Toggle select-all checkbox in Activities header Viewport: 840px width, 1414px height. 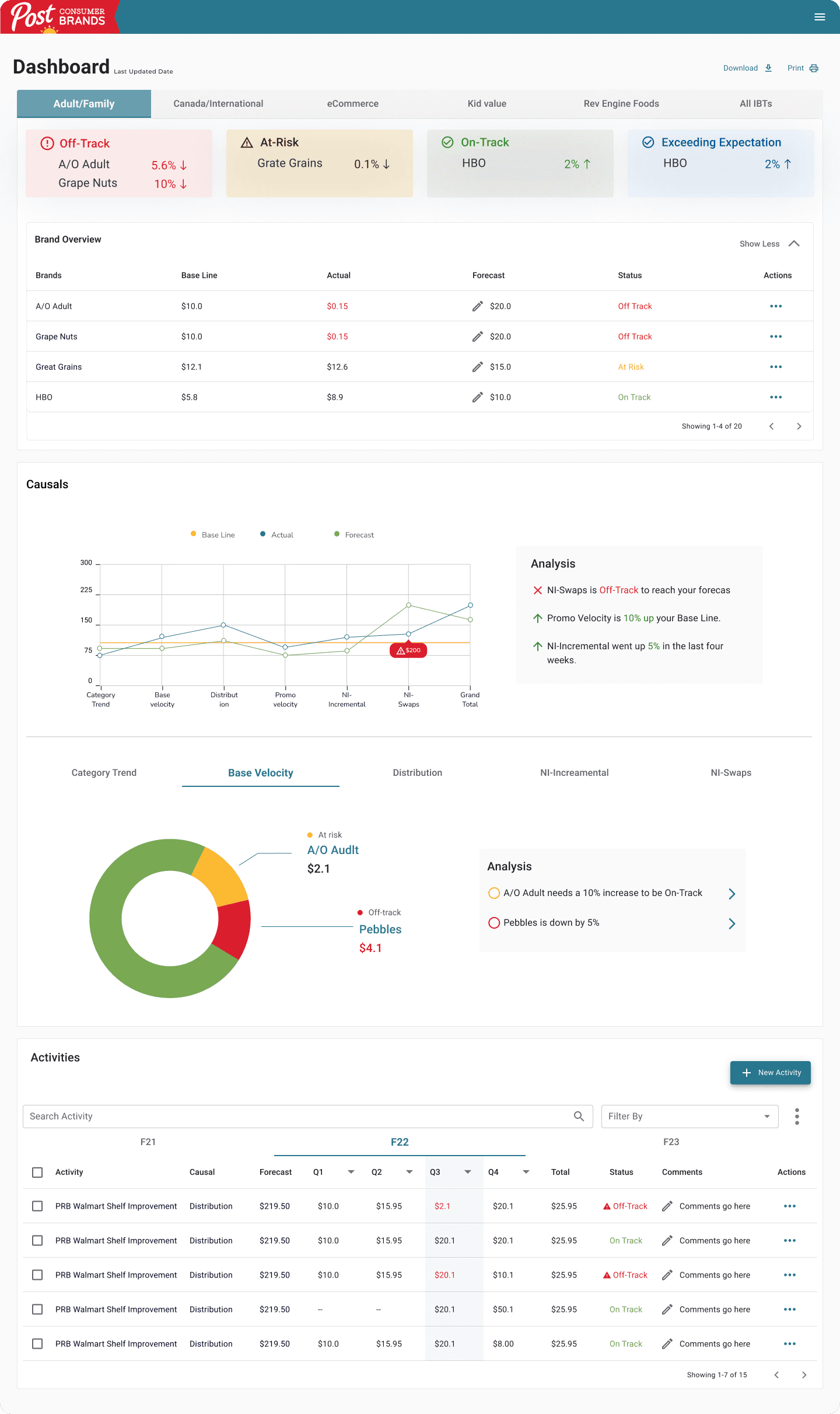click(x=37, y=1172)
